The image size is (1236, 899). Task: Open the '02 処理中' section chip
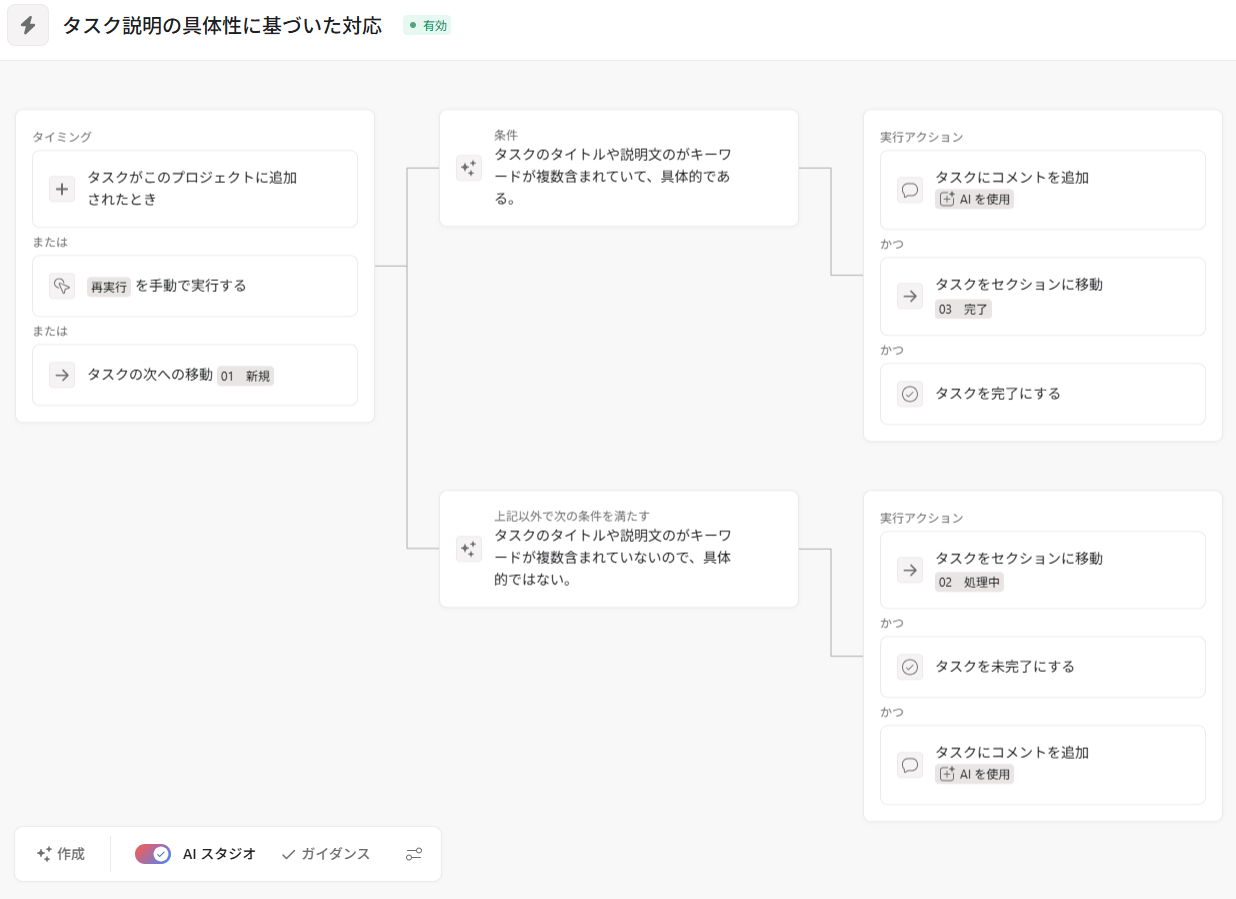pos(969,582)
